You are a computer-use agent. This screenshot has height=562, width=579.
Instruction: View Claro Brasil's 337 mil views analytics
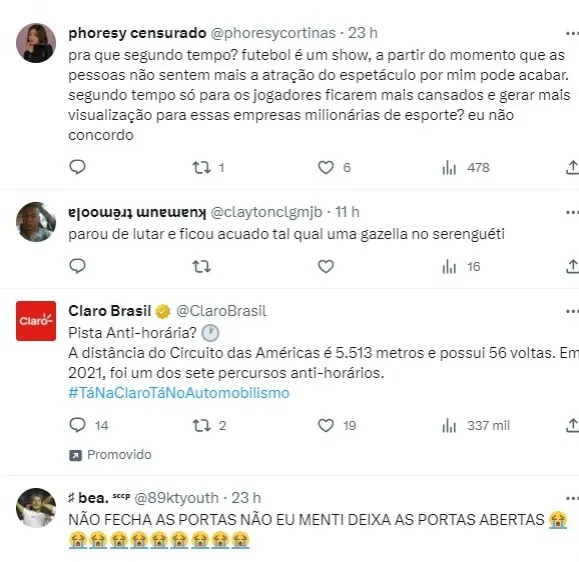[x=476, y=426]
